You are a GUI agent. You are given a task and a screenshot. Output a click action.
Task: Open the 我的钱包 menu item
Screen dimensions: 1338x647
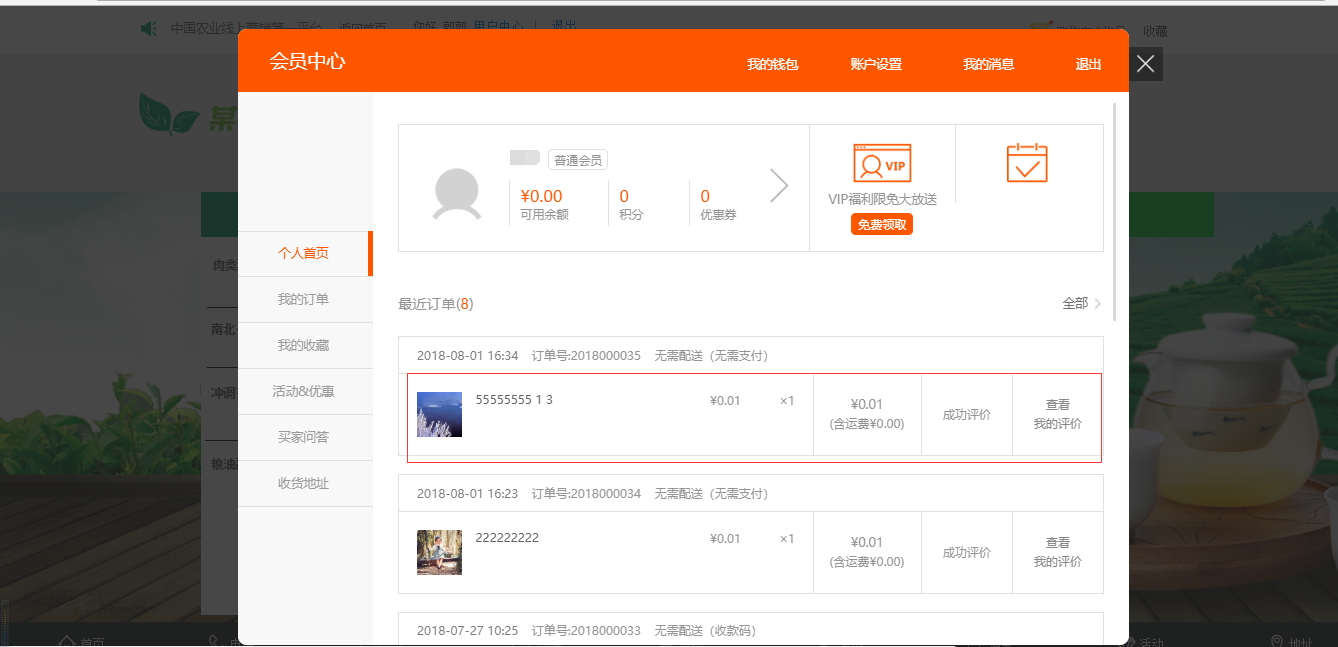[x=772, y=64]
